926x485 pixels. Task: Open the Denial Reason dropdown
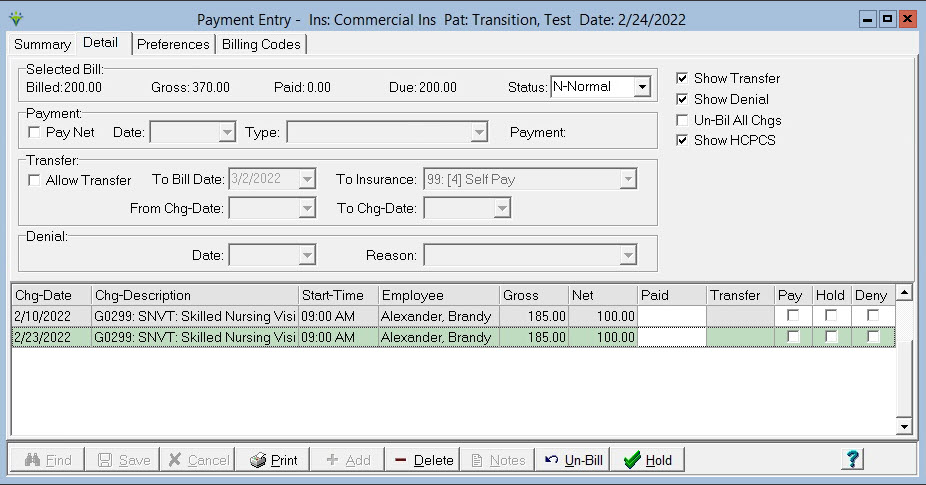627,256
